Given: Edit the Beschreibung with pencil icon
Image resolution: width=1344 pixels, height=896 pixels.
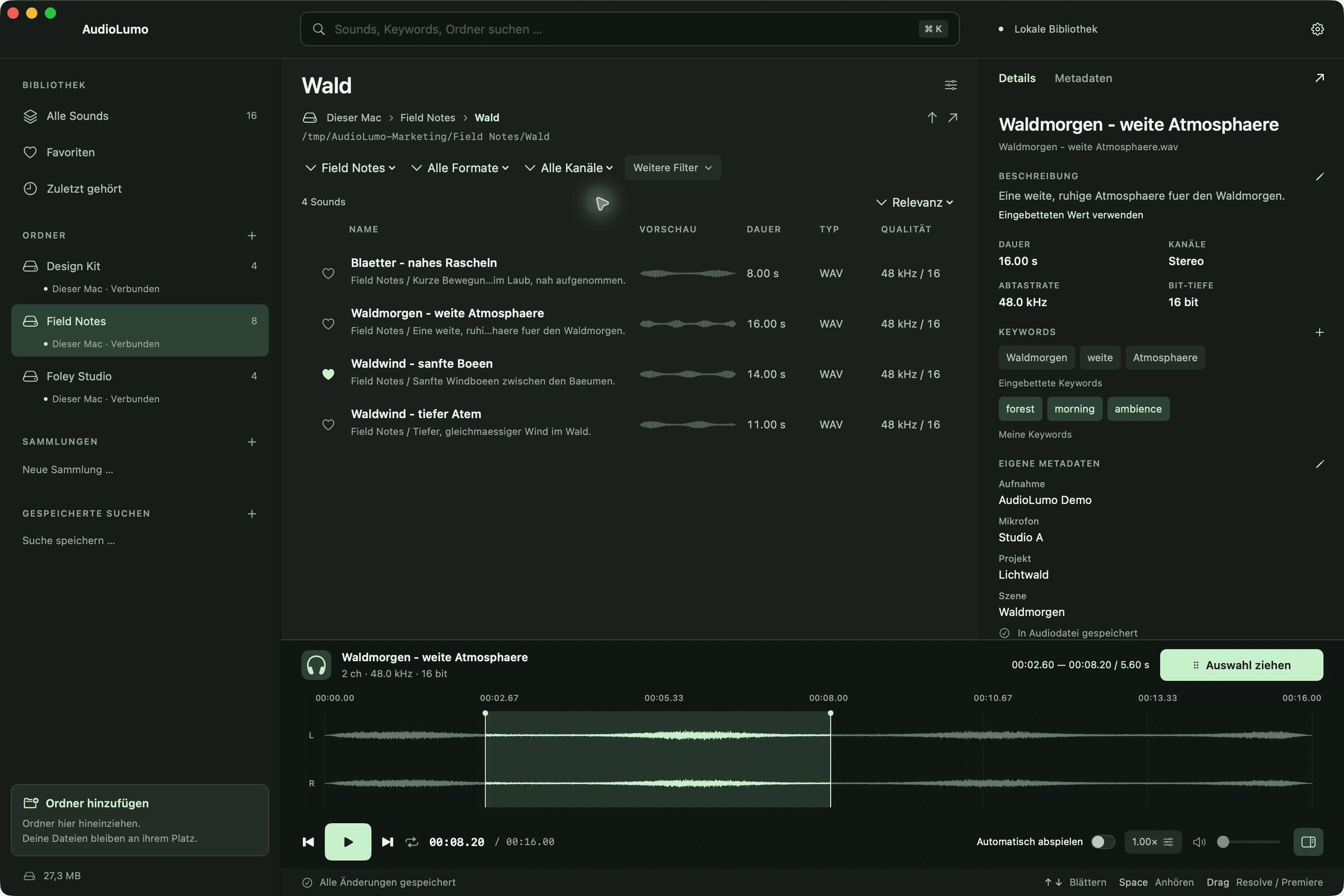Looking at the screenshot, I should click(1319, 176).
